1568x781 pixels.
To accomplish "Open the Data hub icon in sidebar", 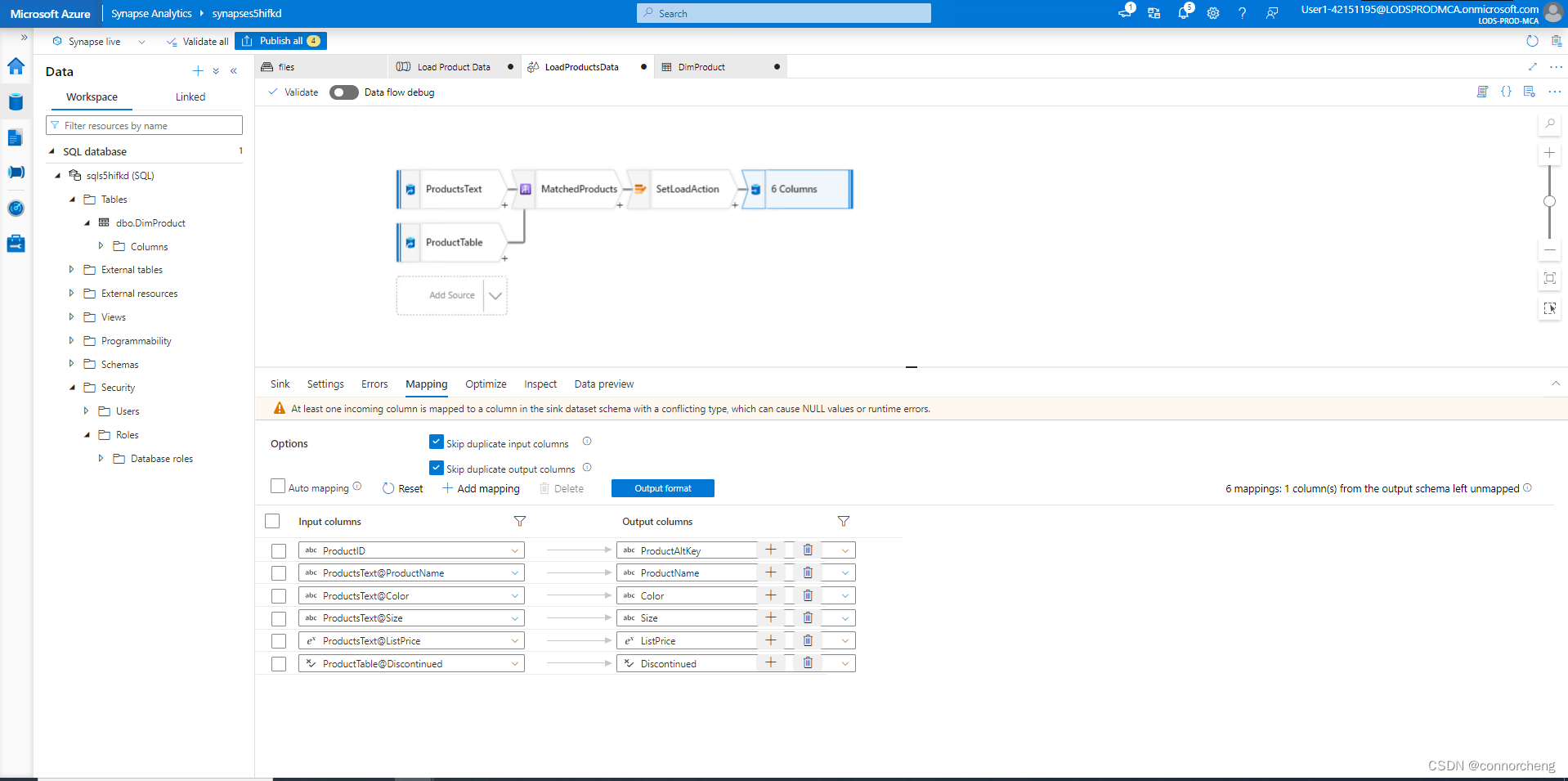I will (x=16, y=101).
